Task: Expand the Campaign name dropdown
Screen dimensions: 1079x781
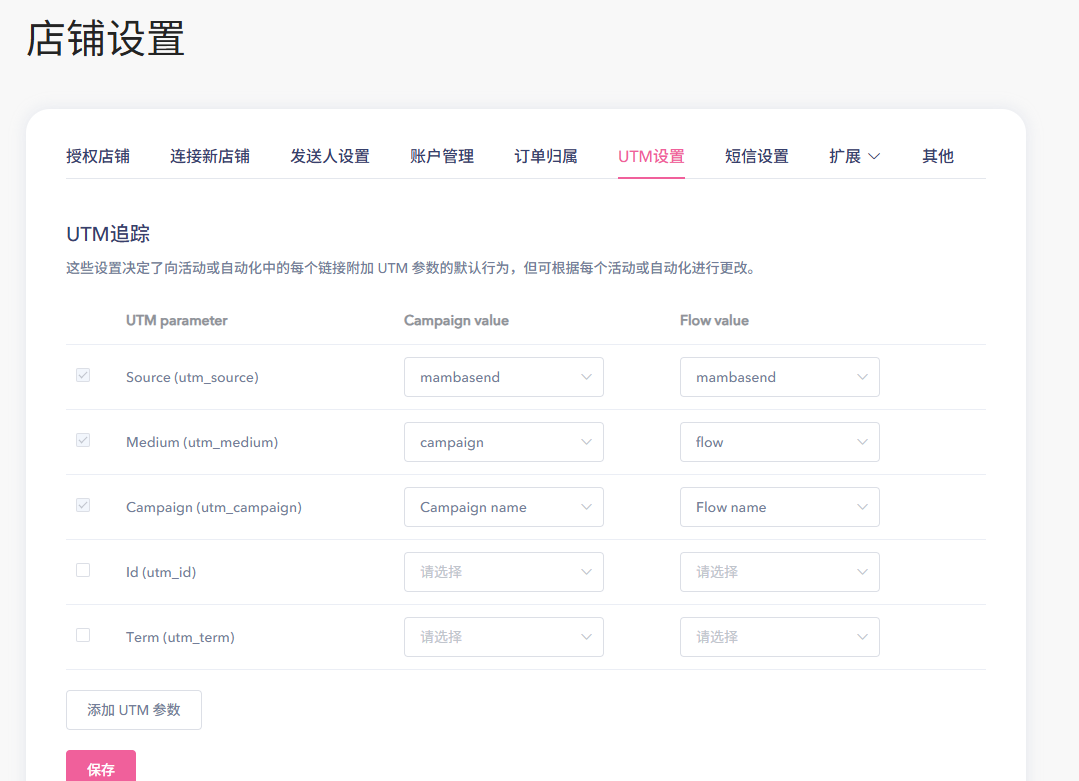Action: [x=503, y=507]
